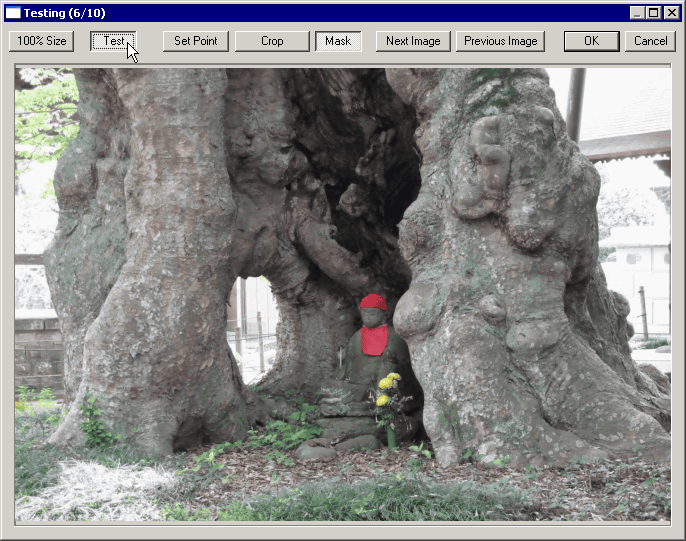Click the red masked bib on statue
The width and height of the screenshot is (686, 541).
(374, 340)
